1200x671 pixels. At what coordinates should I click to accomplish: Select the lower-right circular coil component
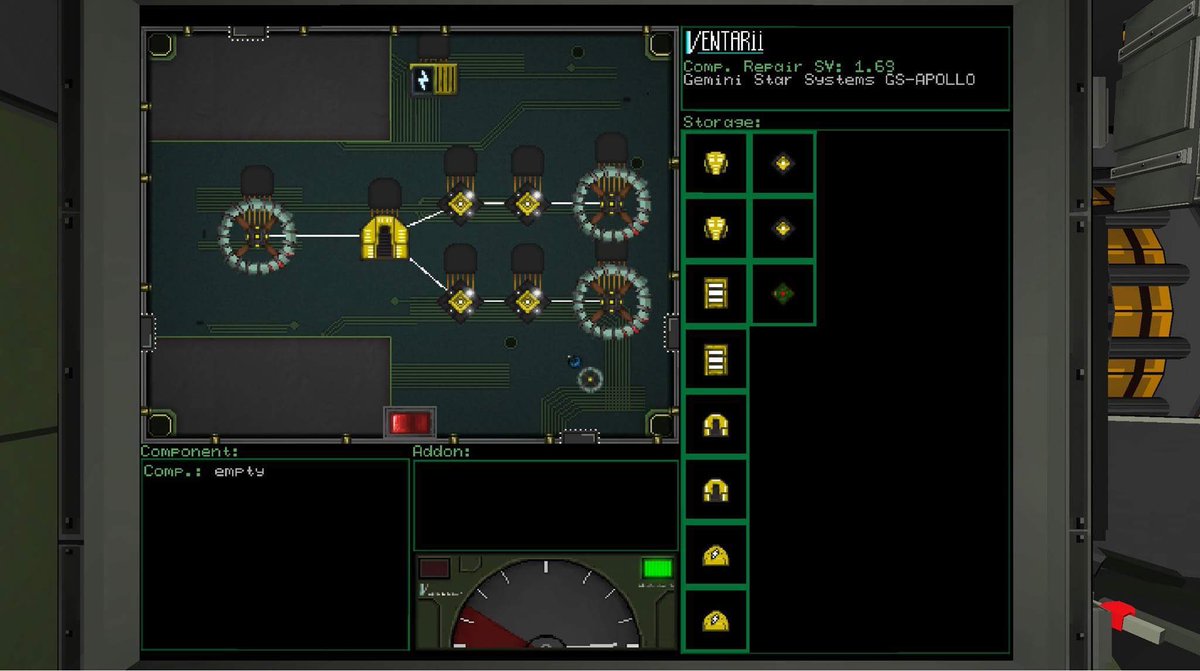611,300
